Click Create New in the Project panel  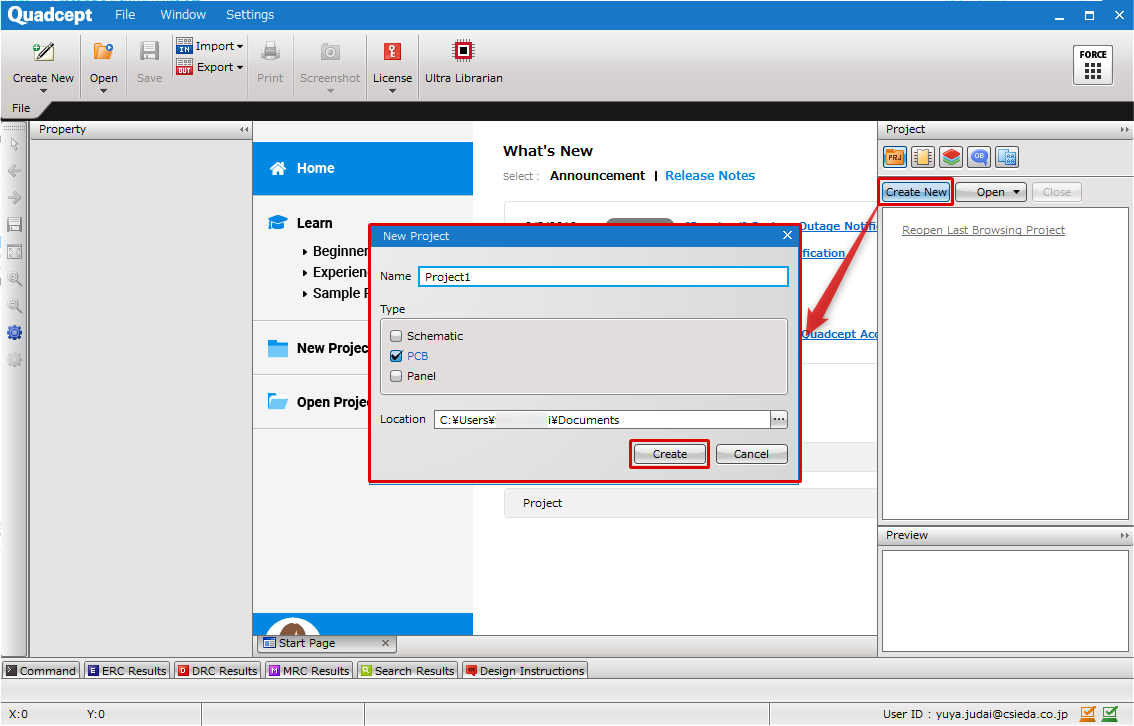tap(916, 192)
